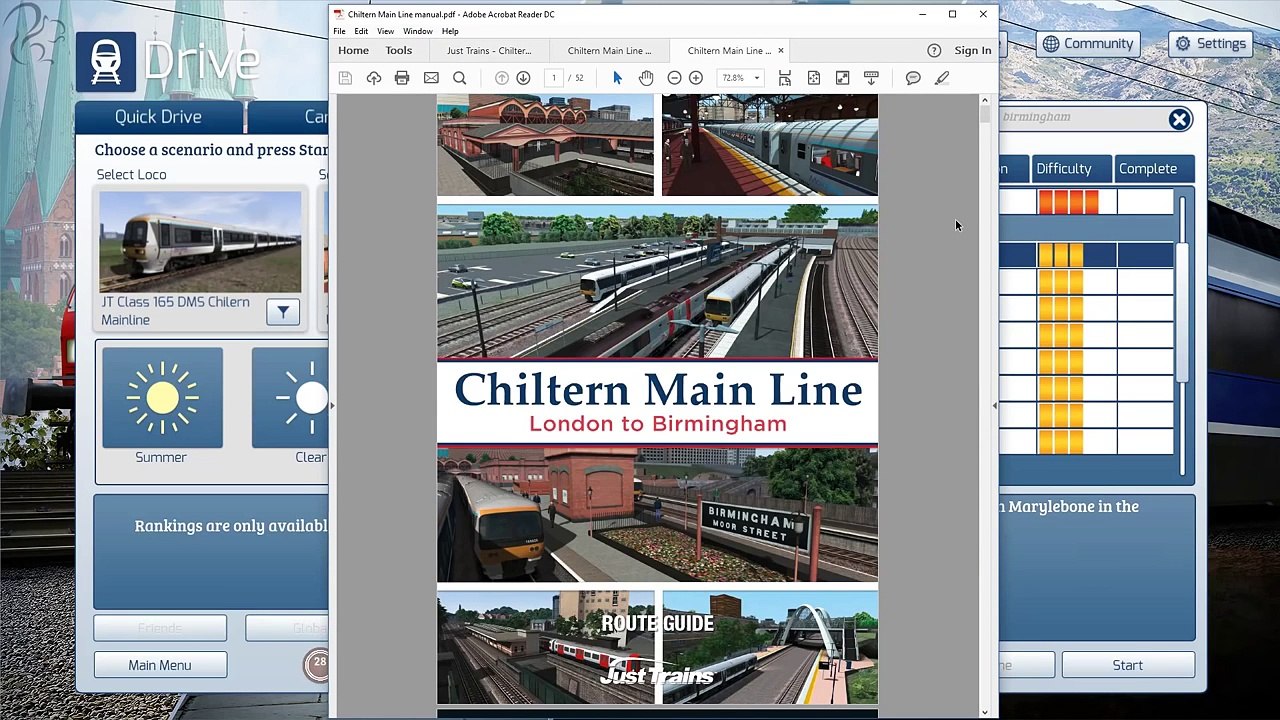1280x720 pixels.
Task: Activate the selection arrow tool
Action: click(x=617, y=78)
